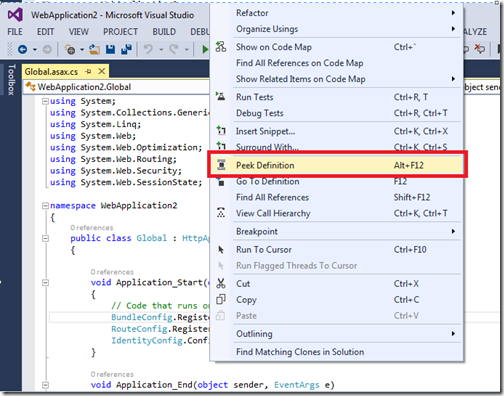This screenshot has height=396, width=504.
Task: Select Surround With menu entry
Action: [x=337, y=147]
